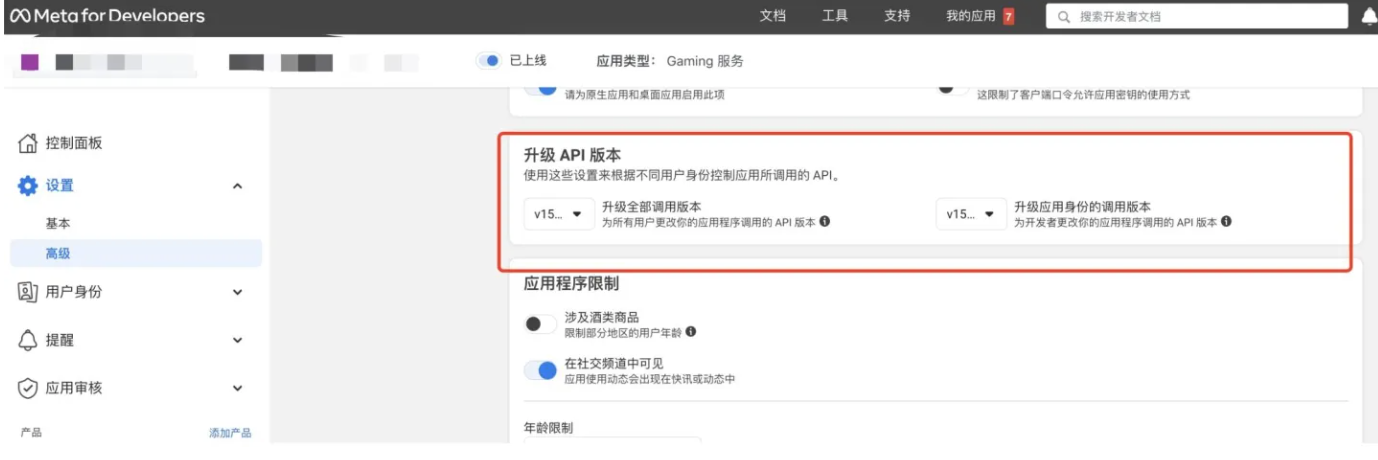Disable the 在社交频道中可见 toggle
1378x460 pixels.
[x=540, y=371]
